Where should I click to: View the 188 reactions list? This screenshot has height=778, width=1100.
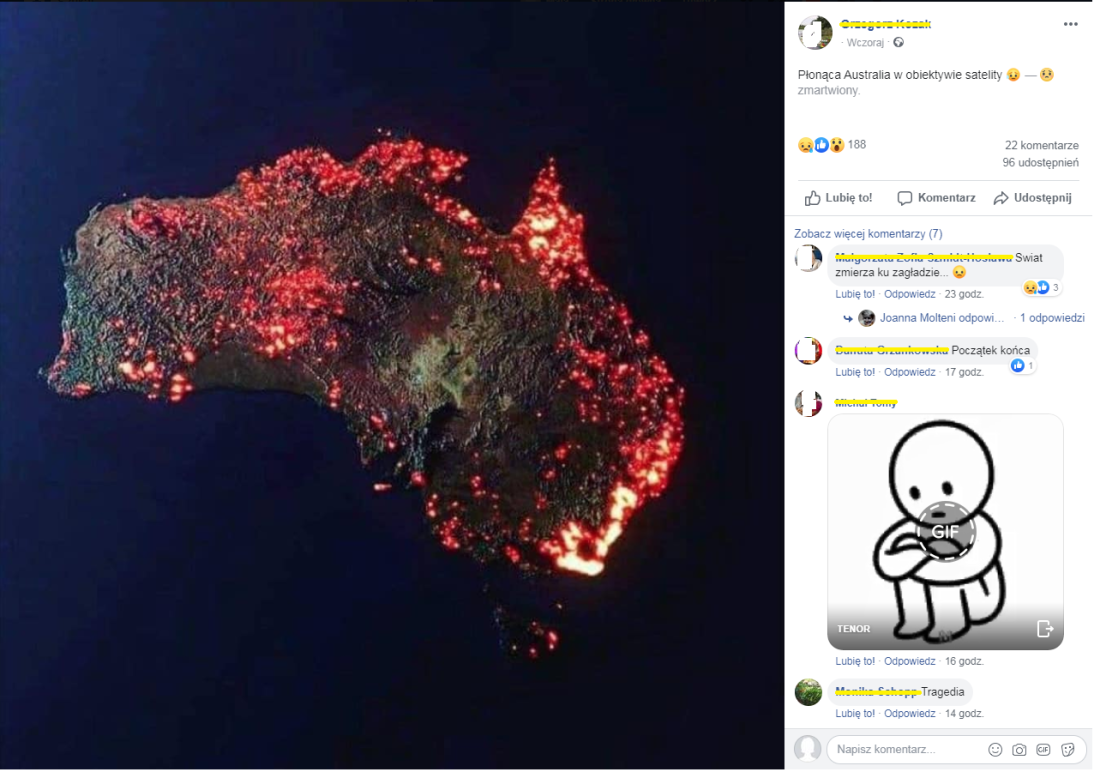[x=832, y=145]
